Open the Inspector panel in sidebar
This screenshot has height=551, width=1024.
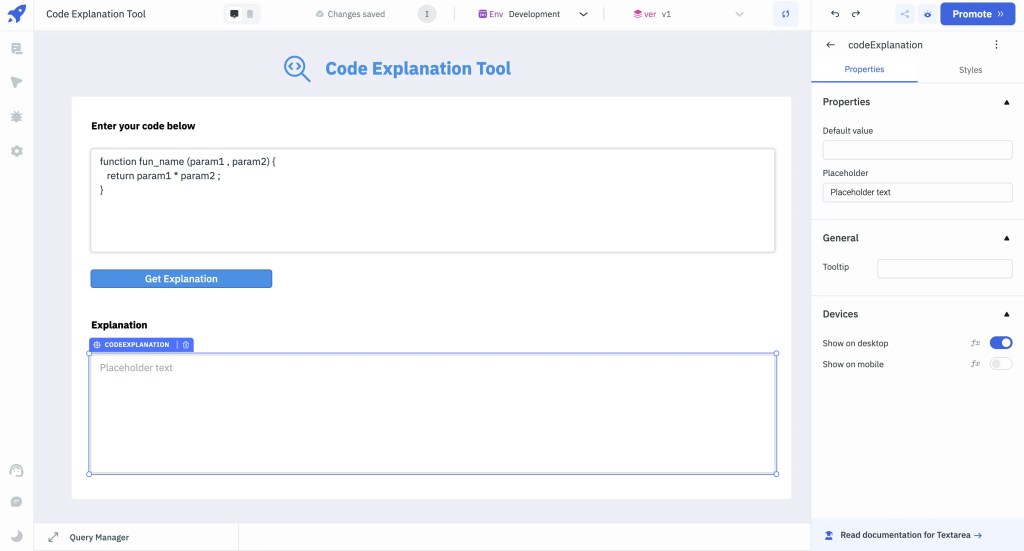point(17,82)
